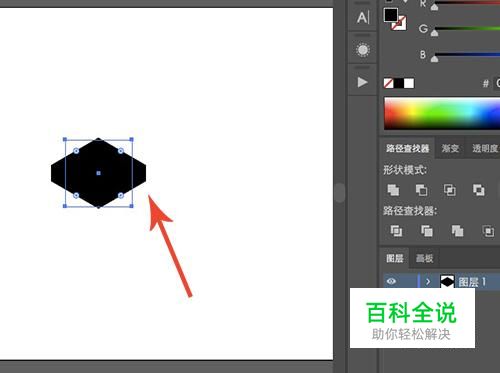The height and width of the screenshot is (373, 500).
Task: Click the upper-right live corner widget
Action: point(121,151)
